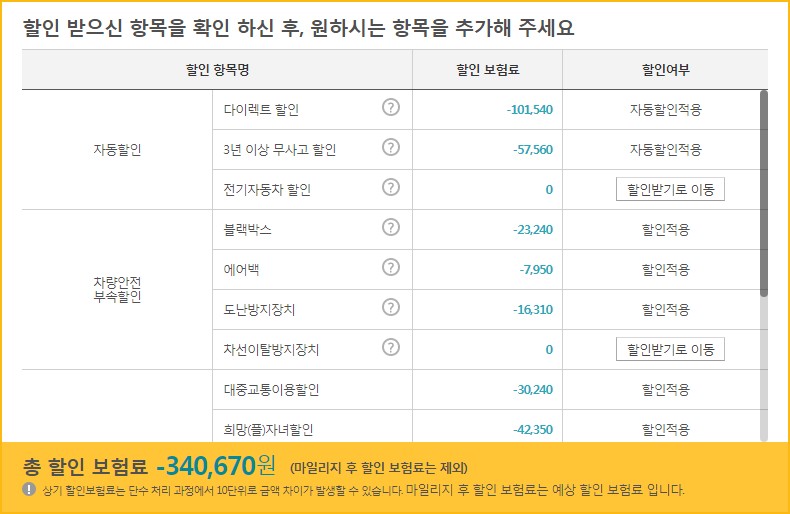Viewport: 790px width, 514px height.
Task: Open help icon for 다이렉트 할인
Action: click(x=390, y=107)
